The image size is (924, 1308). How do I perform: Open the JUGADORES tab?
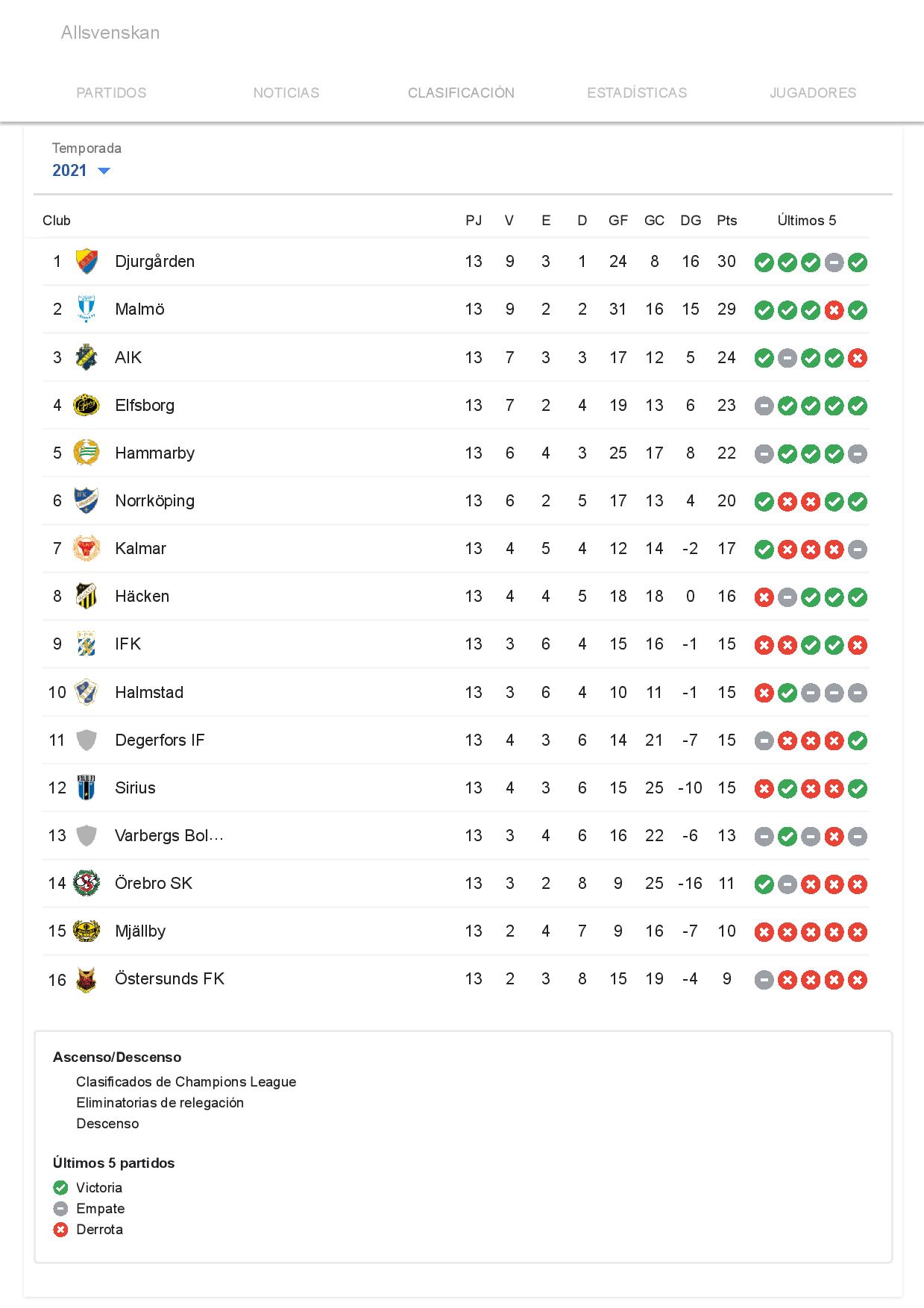point(813,92)
